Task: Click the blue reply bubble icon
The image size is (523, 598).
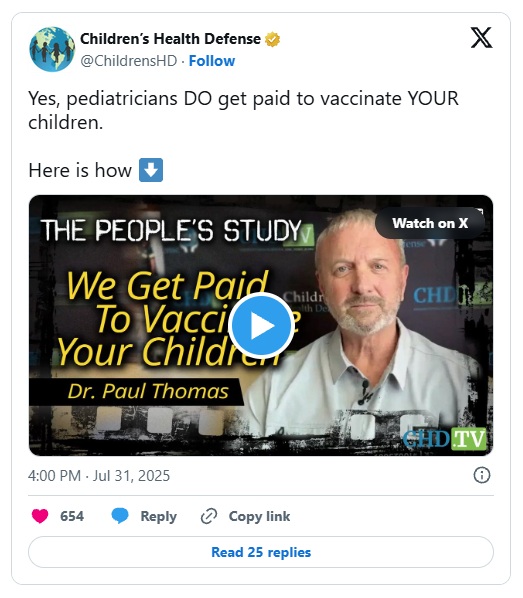Action: (x=120, y=516)
